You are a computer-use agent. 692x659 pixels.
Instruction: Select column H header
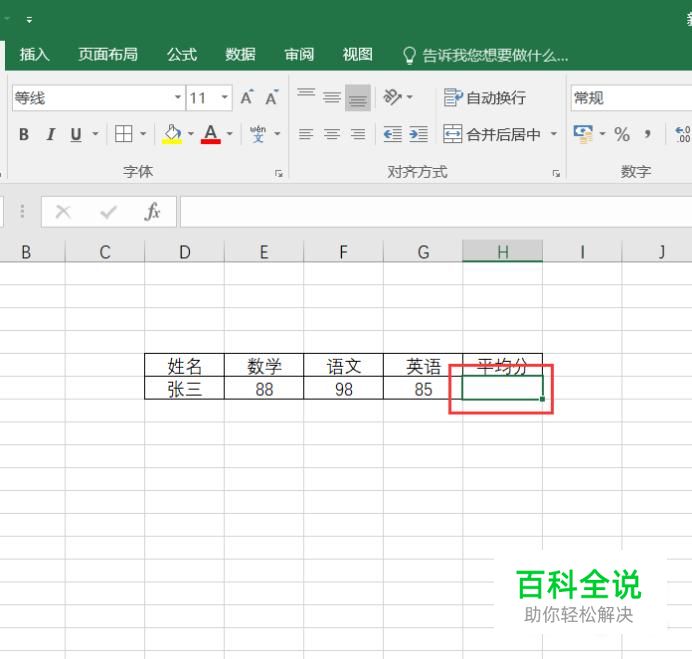pos(503,252)
